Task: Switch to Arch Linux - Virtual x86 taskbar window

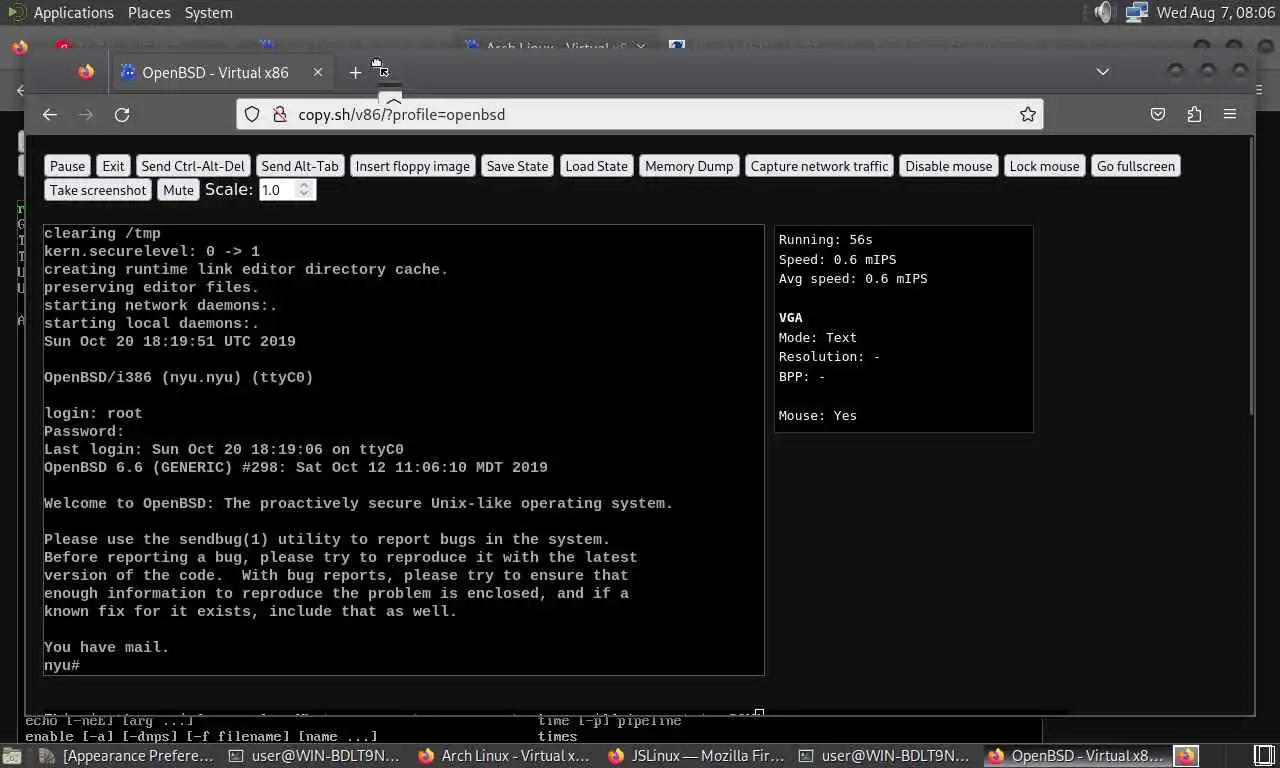Action: click(504, 756)
